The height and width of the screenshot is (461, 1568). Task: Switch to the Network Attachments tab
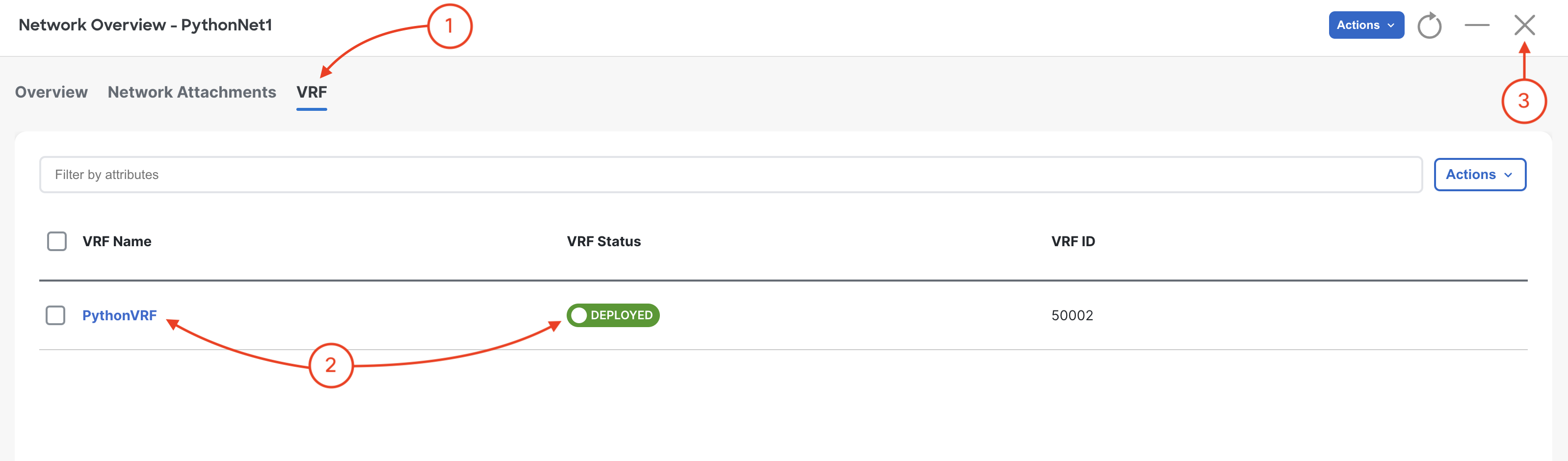pos(192,92)
